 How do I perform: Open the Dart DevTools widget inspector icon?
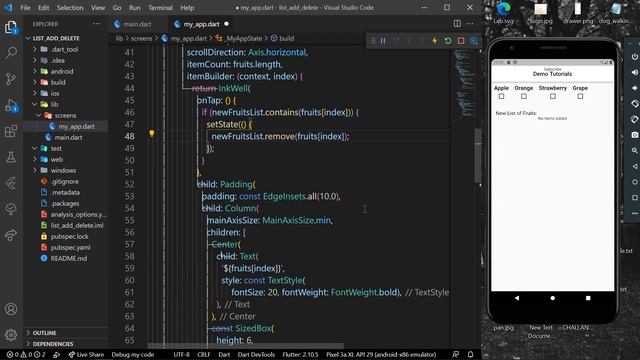click(x=474, y=40)
